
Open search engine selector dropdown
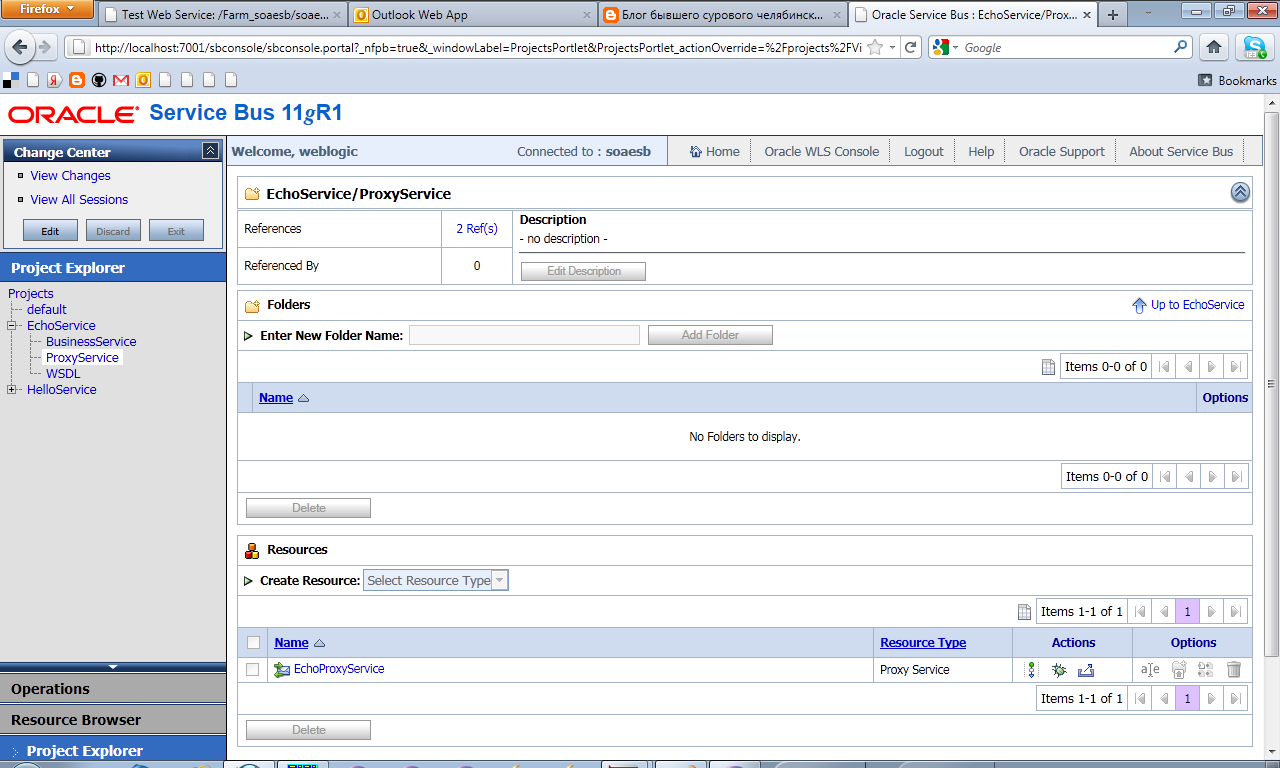[946, 47]
